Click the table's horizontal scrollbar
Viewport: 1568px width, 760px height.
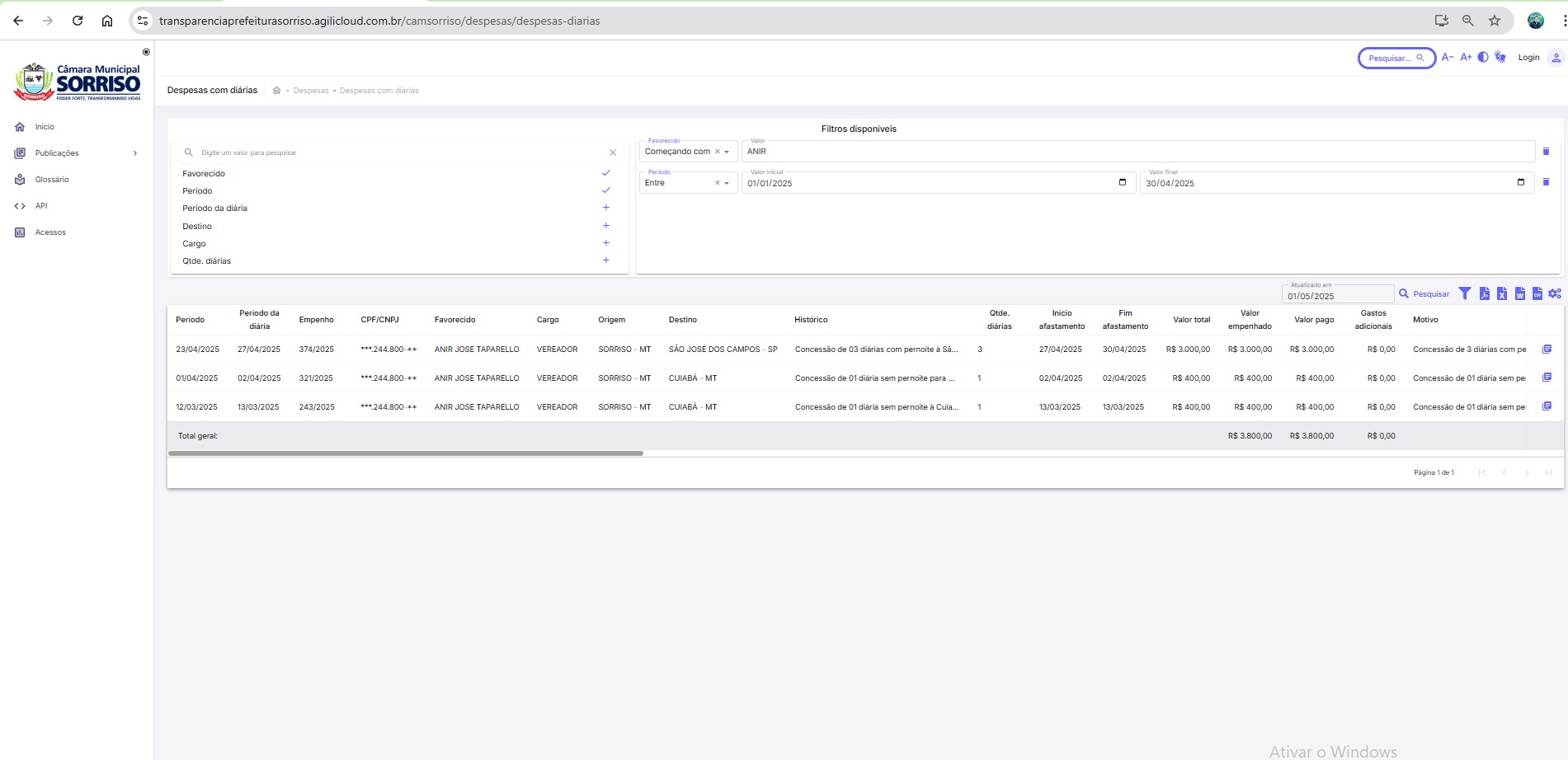pos(405,453)
